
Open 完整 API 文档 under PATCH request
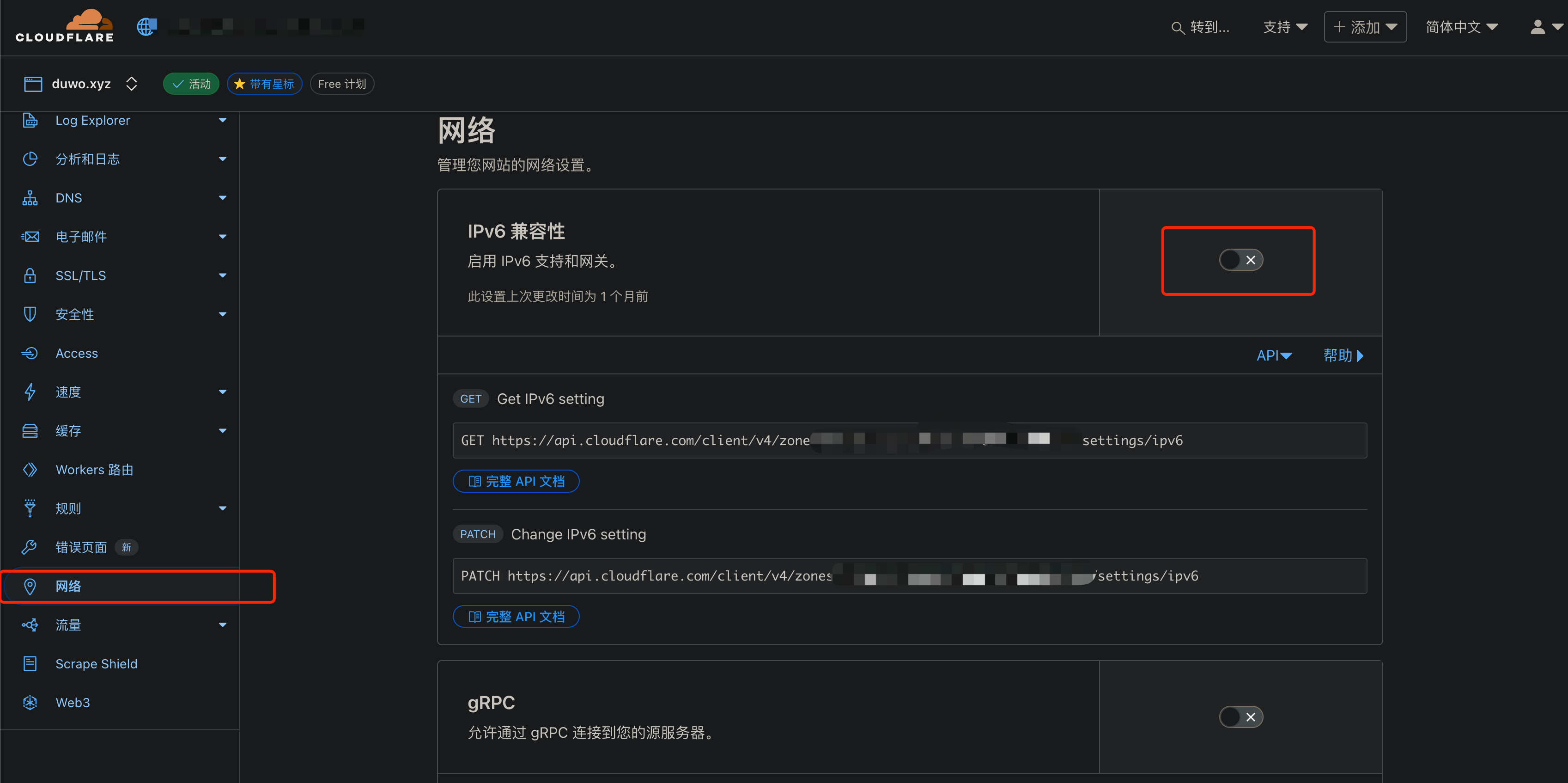[516, 617]
